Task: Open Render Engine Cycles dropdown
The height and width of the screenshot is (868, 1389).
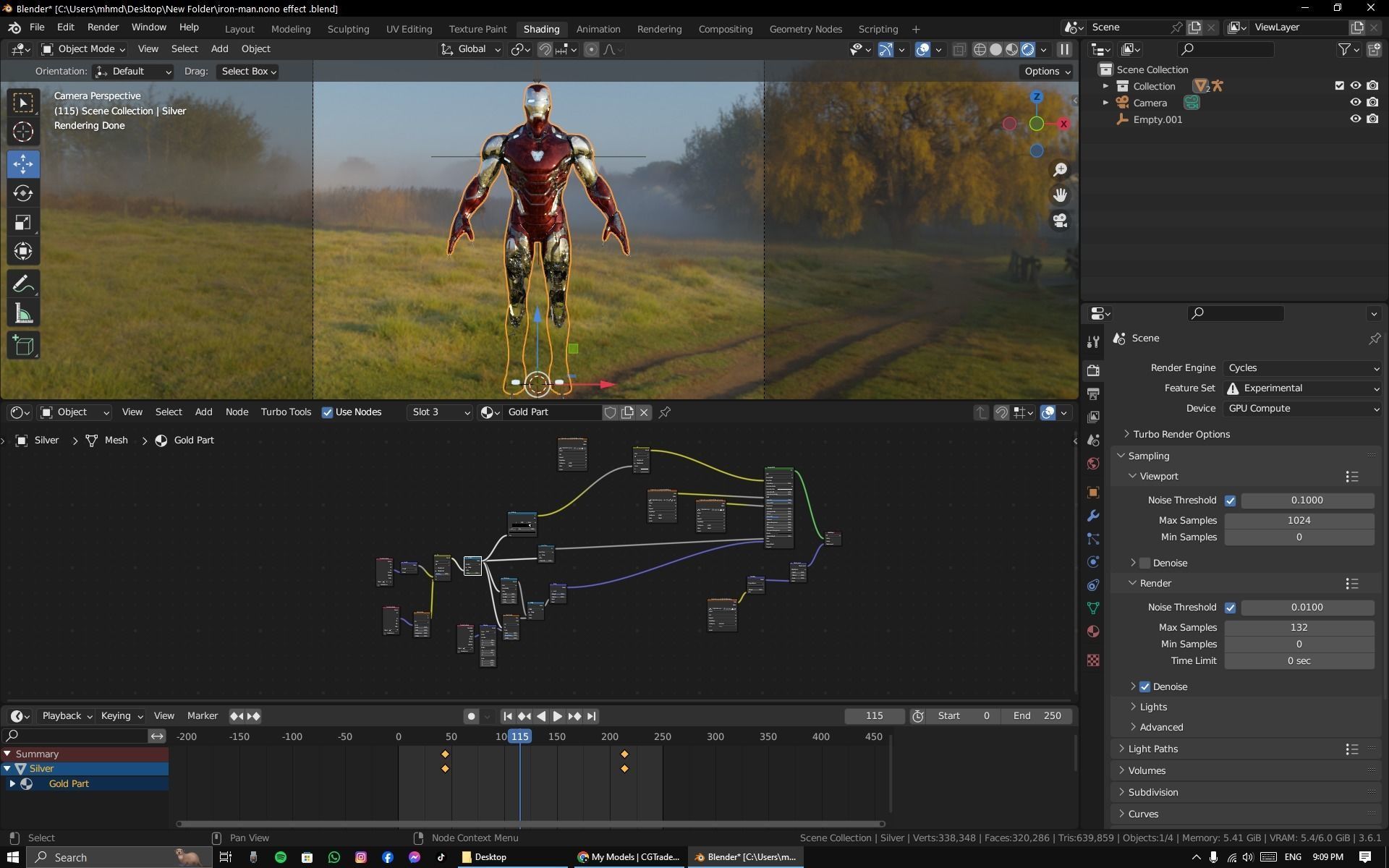Action: 1303,368
